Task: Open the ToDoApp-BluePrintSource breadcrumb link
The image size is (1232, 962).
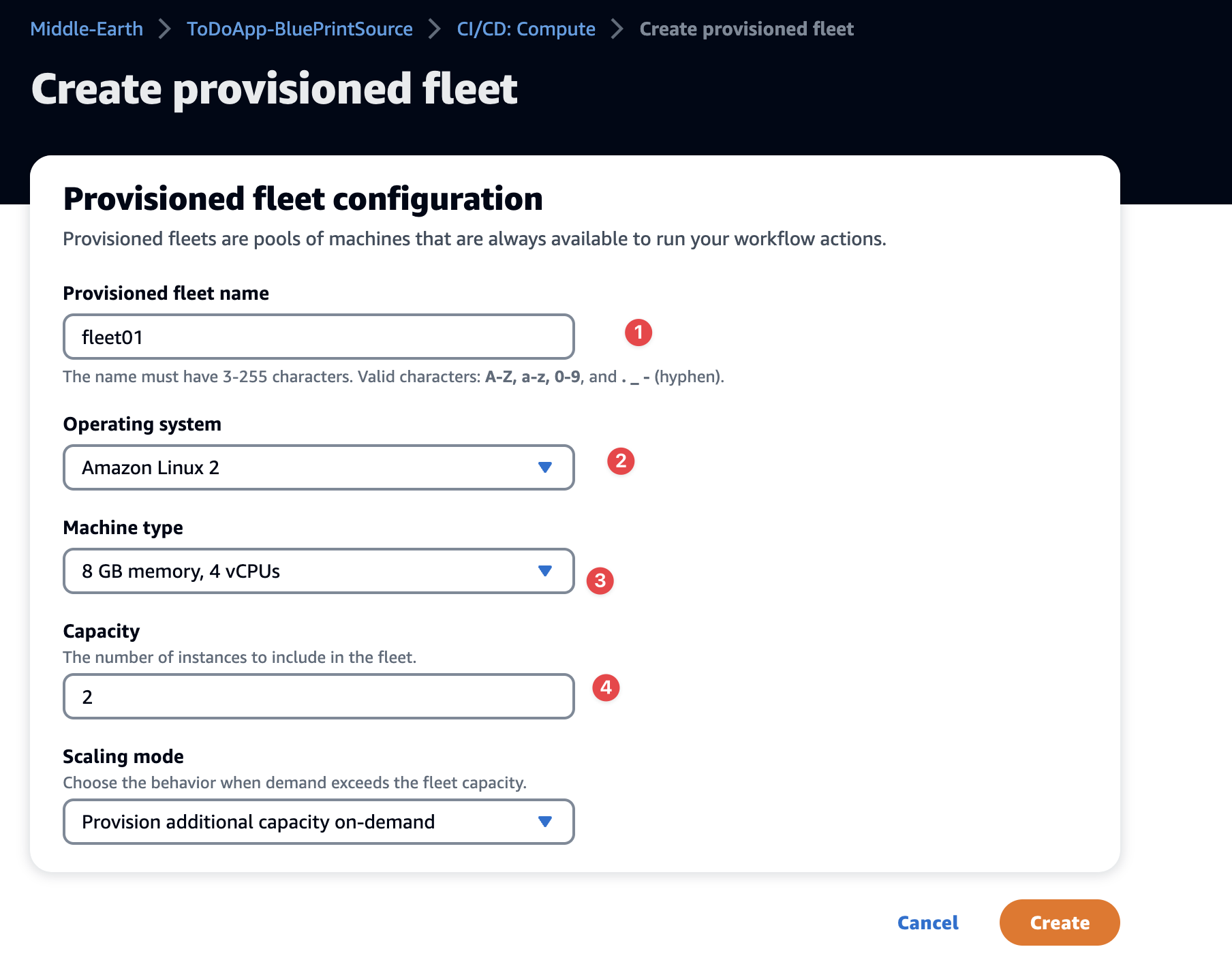Action: click(300, 29)
